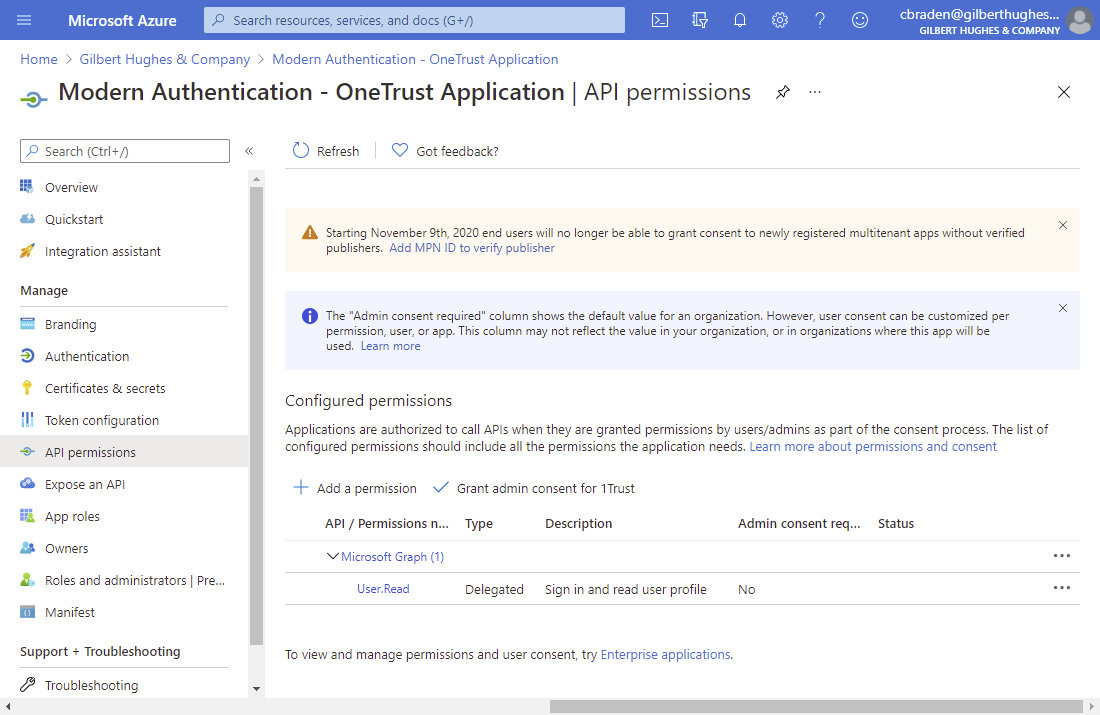Viewport: 1100px width, 715px height.
Task: Collapse the left navigation menu
Action: click(x=249, y=151)
